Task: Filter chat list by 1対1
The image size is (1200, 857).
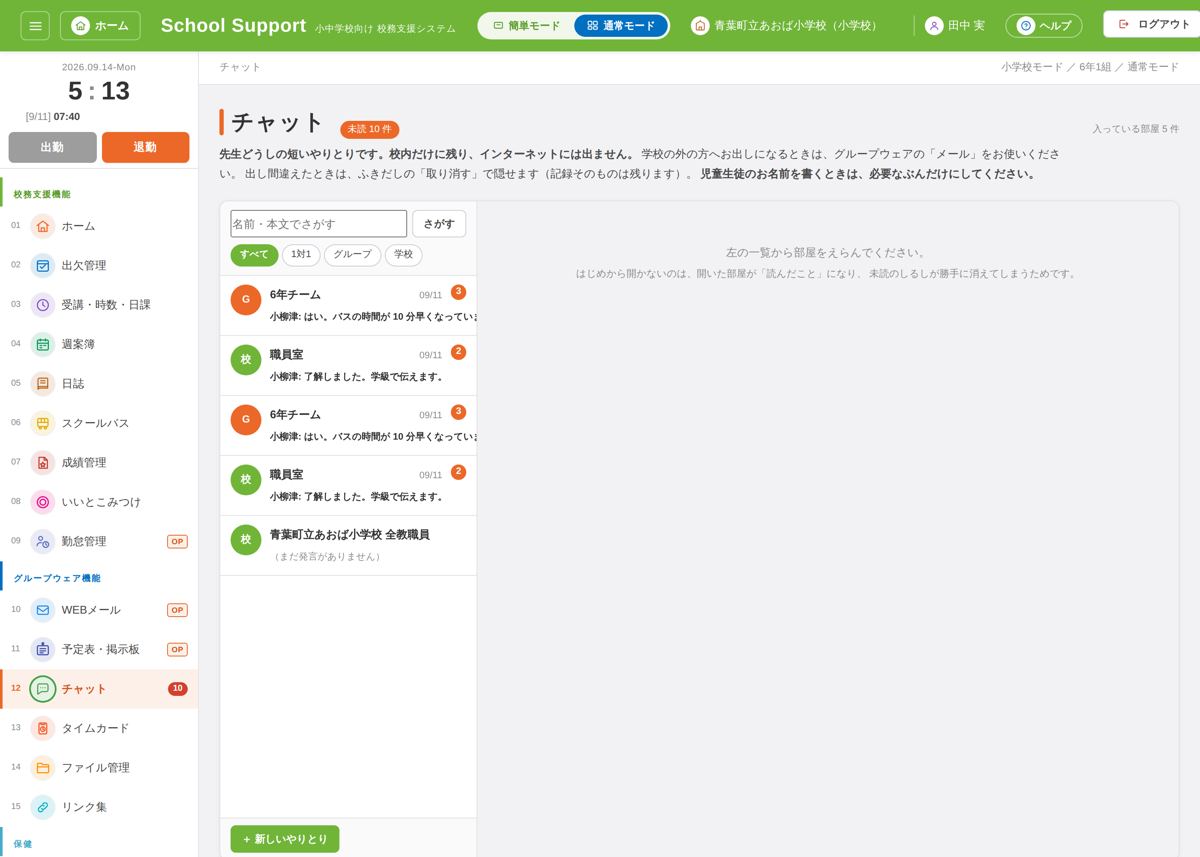Action: [x=301, y=255]
